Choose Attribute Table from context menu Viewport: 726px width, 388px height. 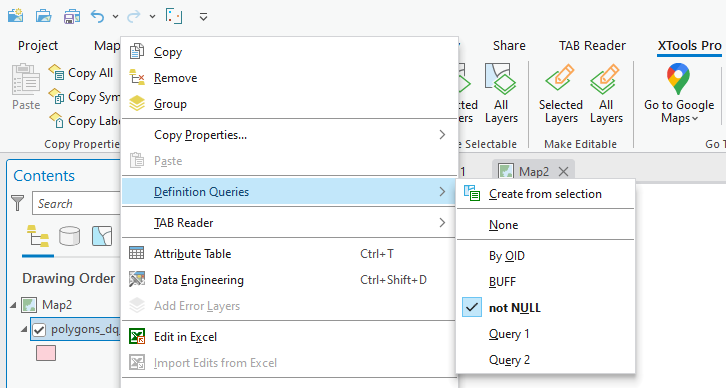point(289,254)
